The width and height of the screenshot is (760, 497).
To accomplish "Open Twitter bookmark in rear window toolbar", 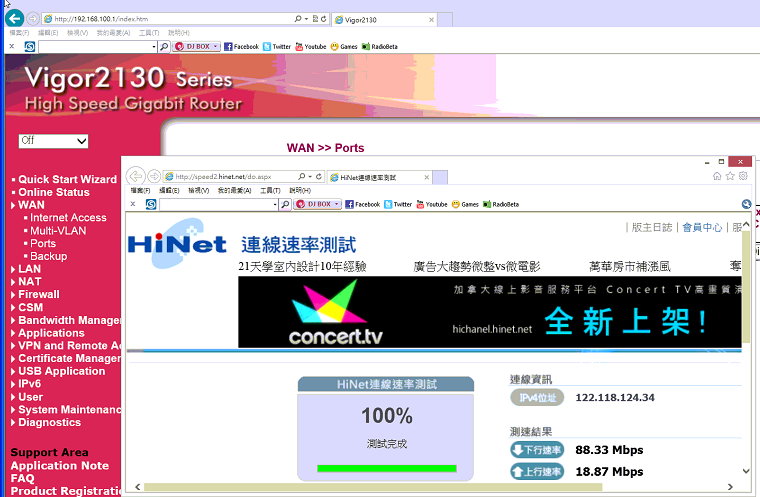I will [277, 47].
